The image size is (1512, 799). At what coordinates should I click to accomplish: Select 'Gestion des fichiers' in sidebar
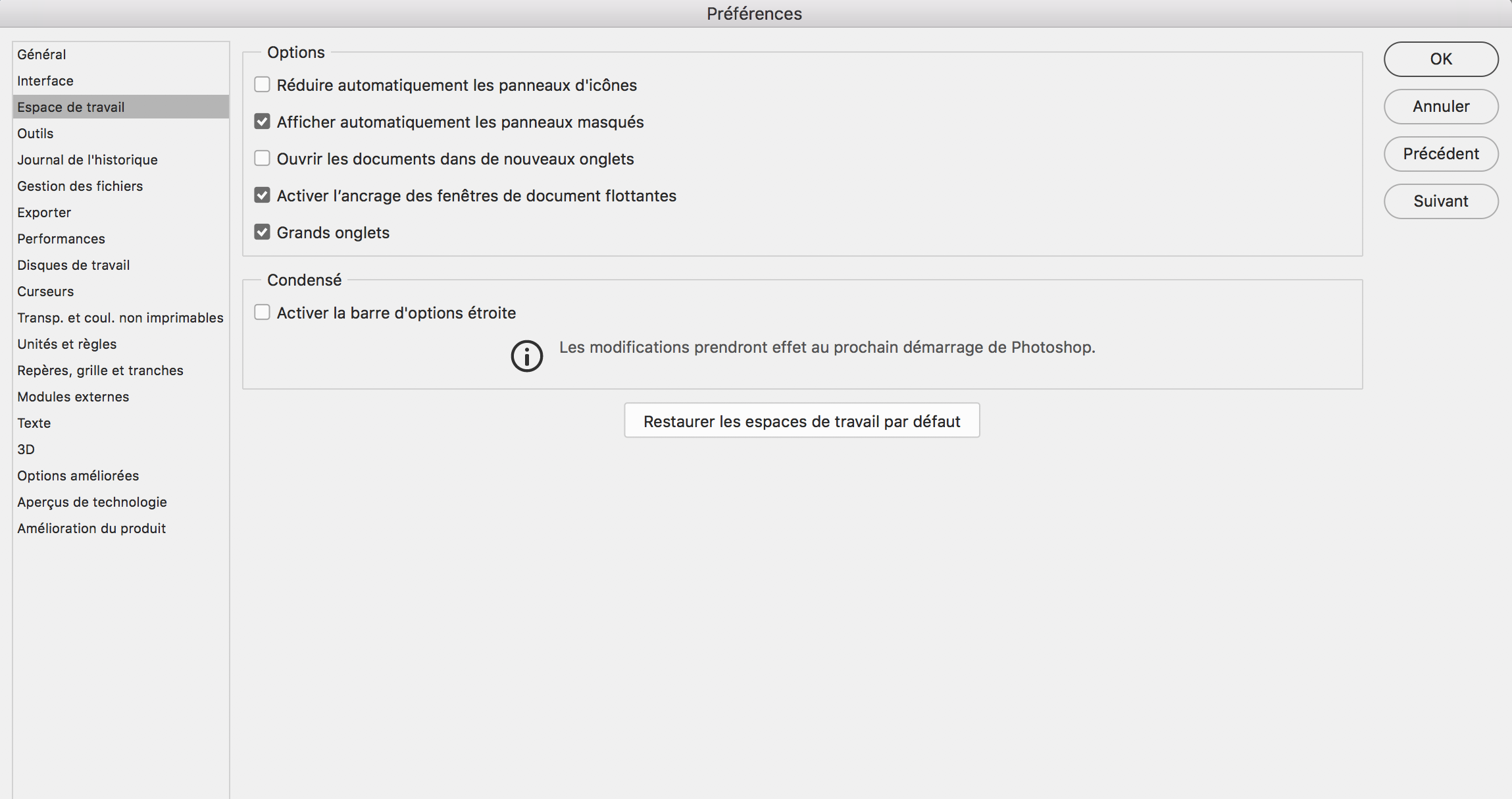tap(80, 186)
